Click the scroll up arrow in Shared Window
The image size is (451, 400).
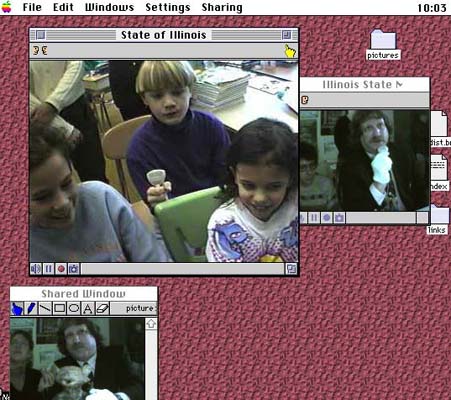[151, 324]
